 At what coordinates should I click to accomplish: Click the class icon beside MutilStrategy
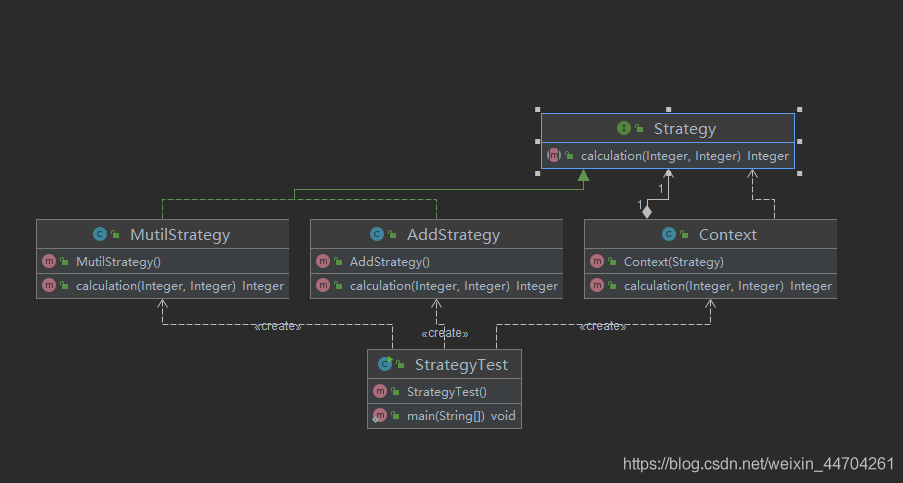coord(100,234)
